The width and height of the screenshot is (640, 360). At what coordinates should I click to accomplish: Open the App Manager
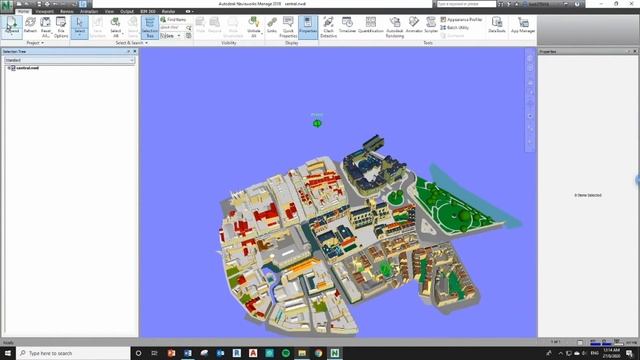coord(523,25)
